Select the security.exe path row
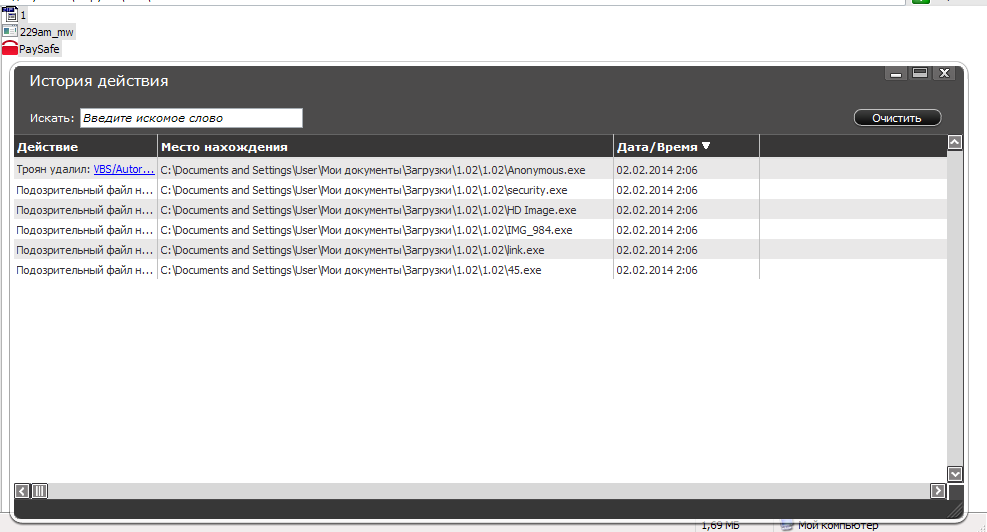 coord(364,190)
